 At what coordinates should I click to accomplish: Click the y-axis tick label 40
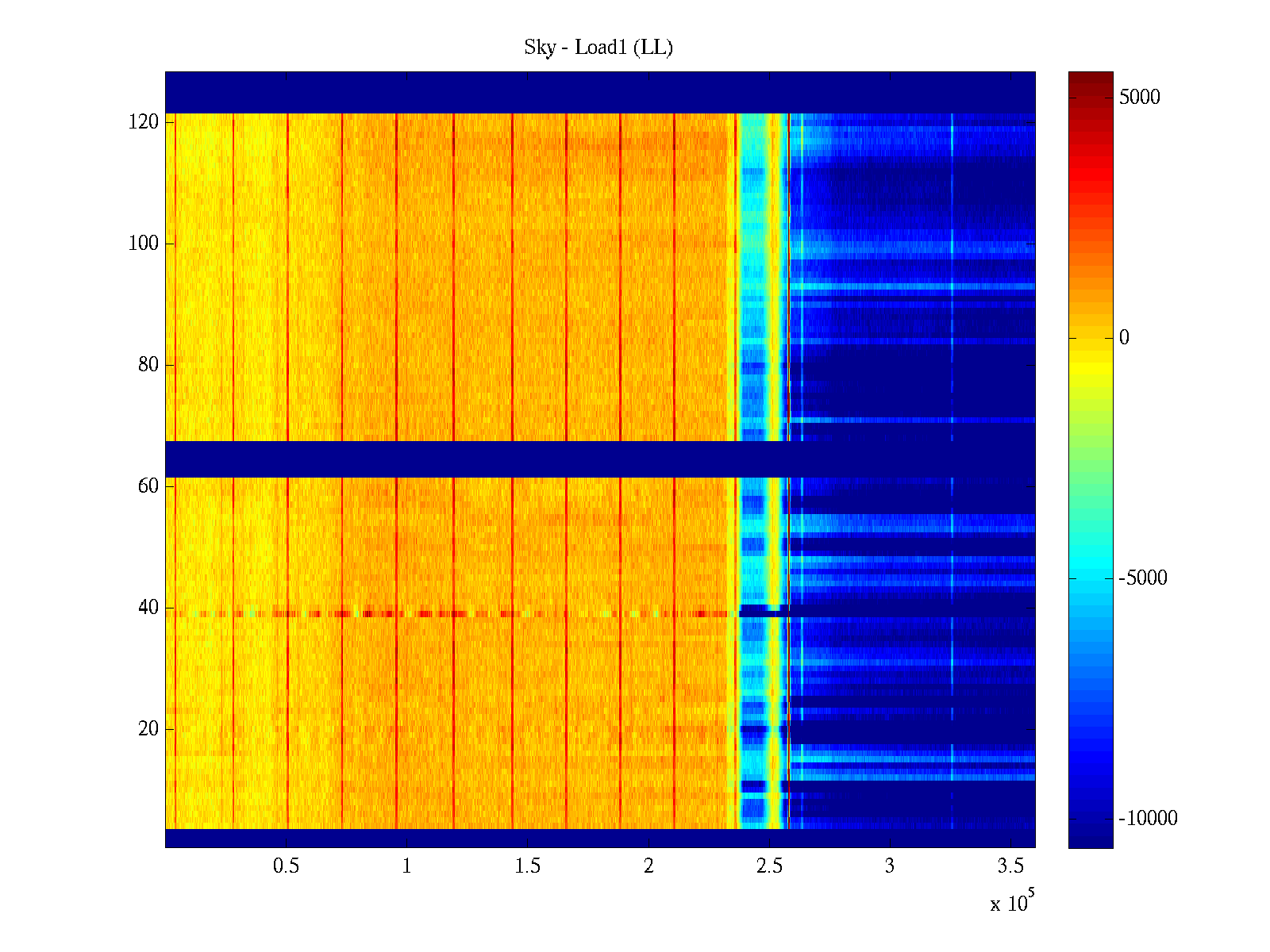tap(148, 608)
